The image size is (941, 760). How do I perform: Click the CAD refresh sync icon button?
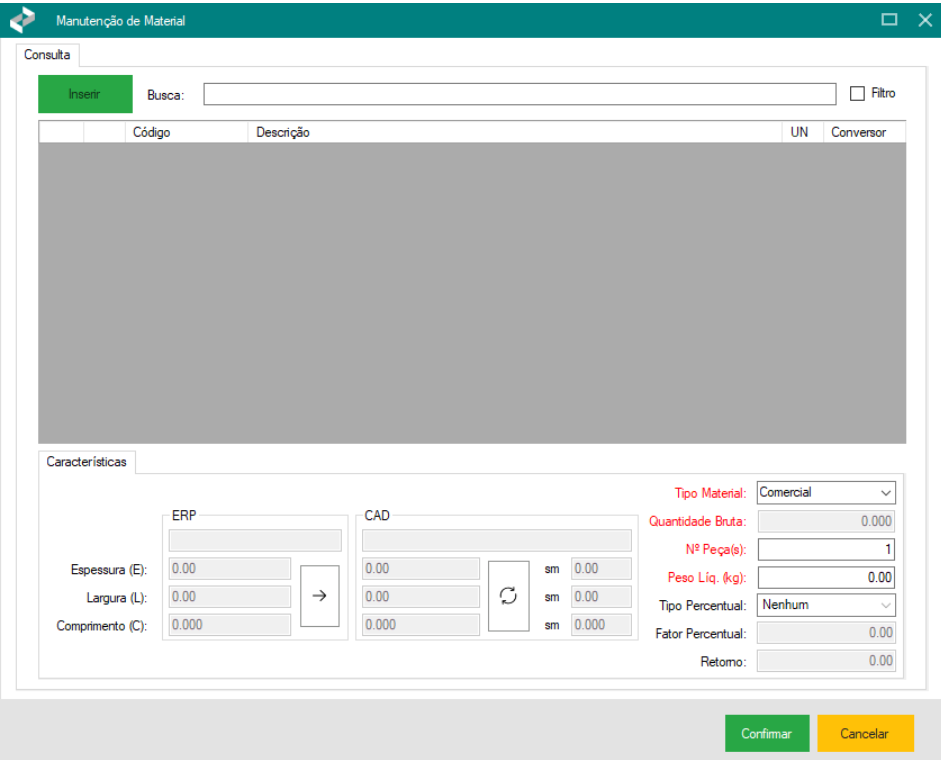coord(508,596)
